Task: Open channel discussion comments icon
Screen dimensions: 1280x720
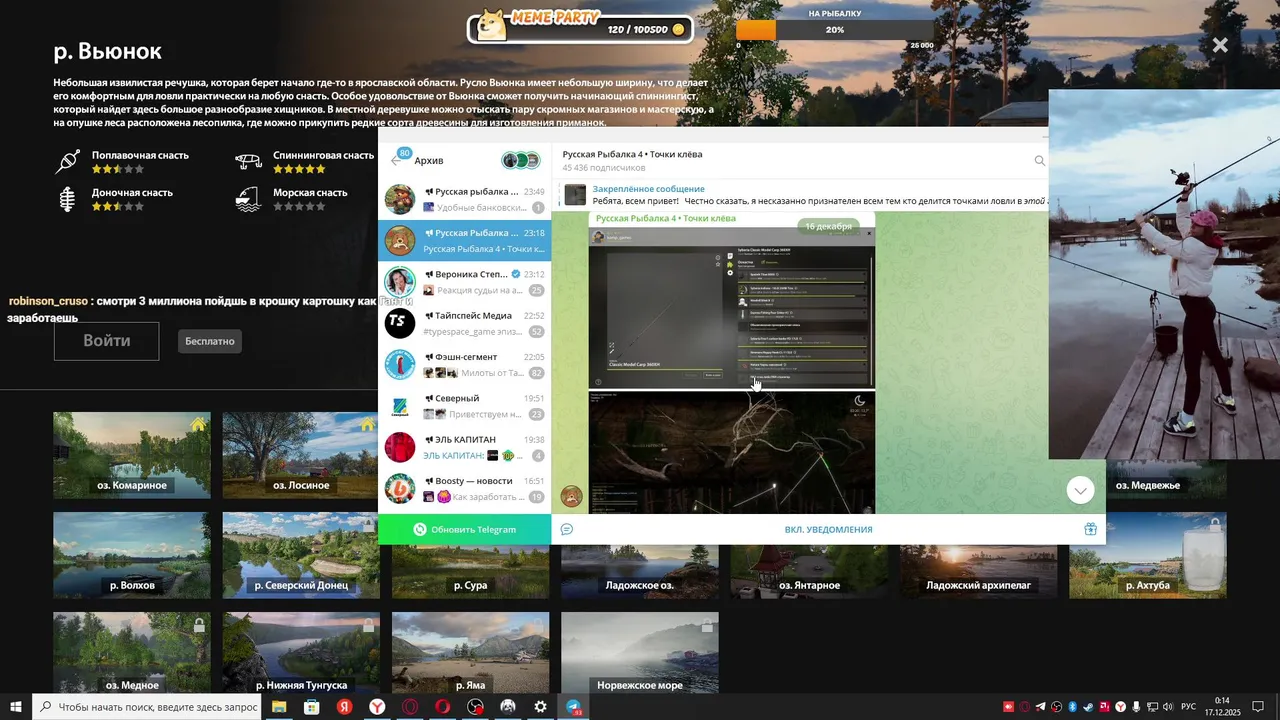Action: click(567, 529)
